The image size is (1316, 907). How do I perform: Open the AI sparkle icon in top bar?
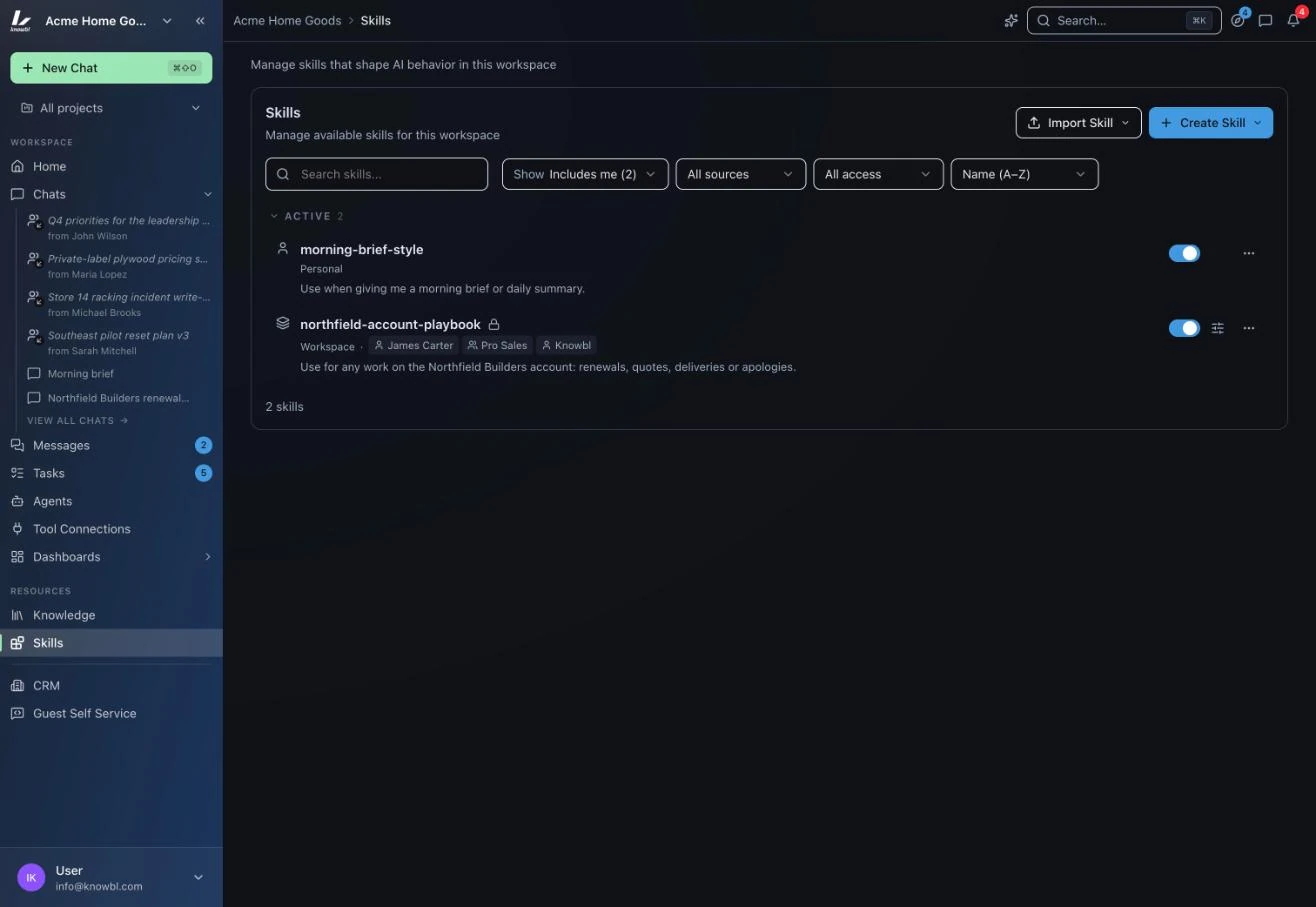click(x=1011, y=20)
